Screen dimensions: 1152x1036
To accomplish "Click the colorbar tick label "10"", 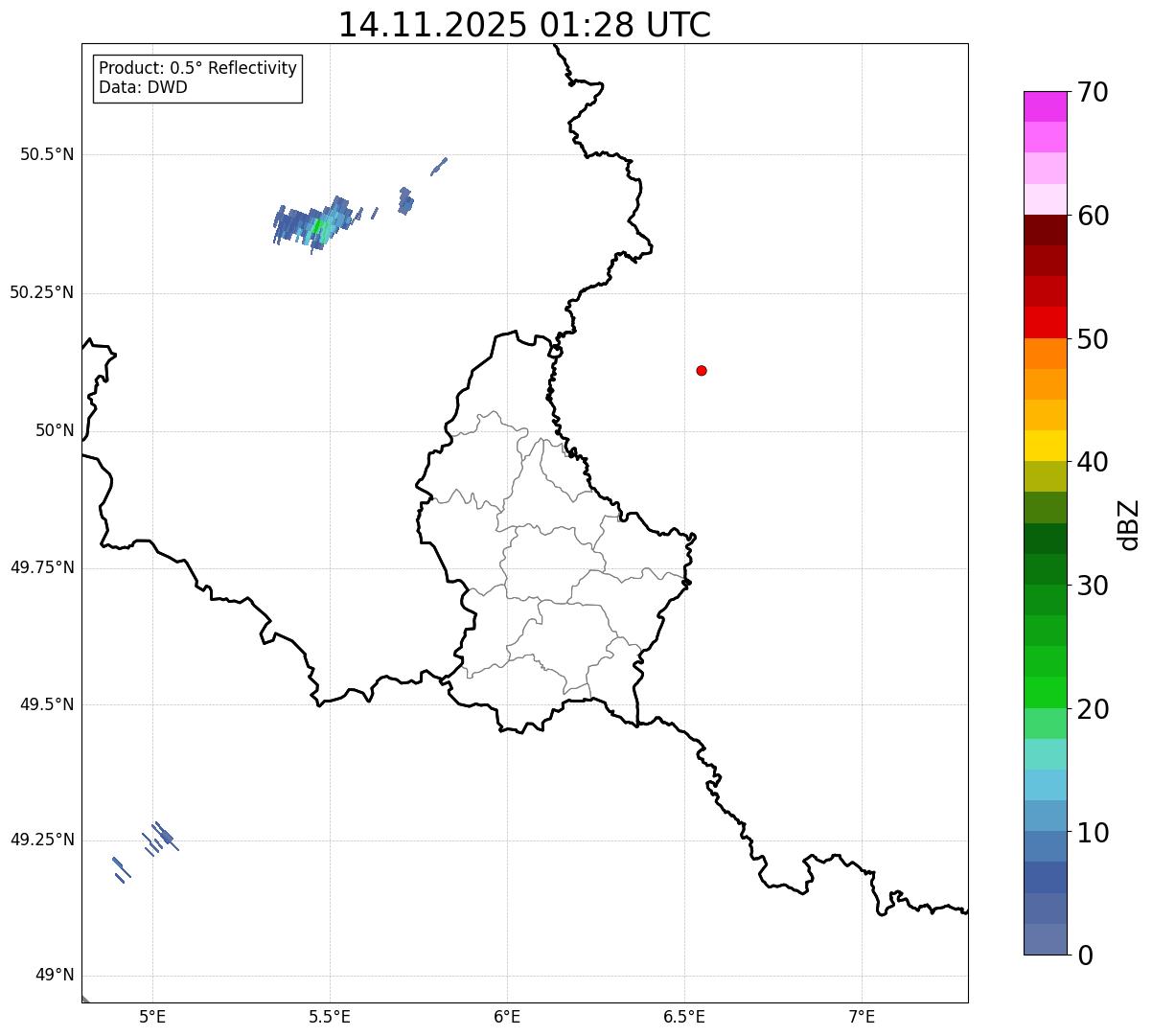I will (1093, 832).
